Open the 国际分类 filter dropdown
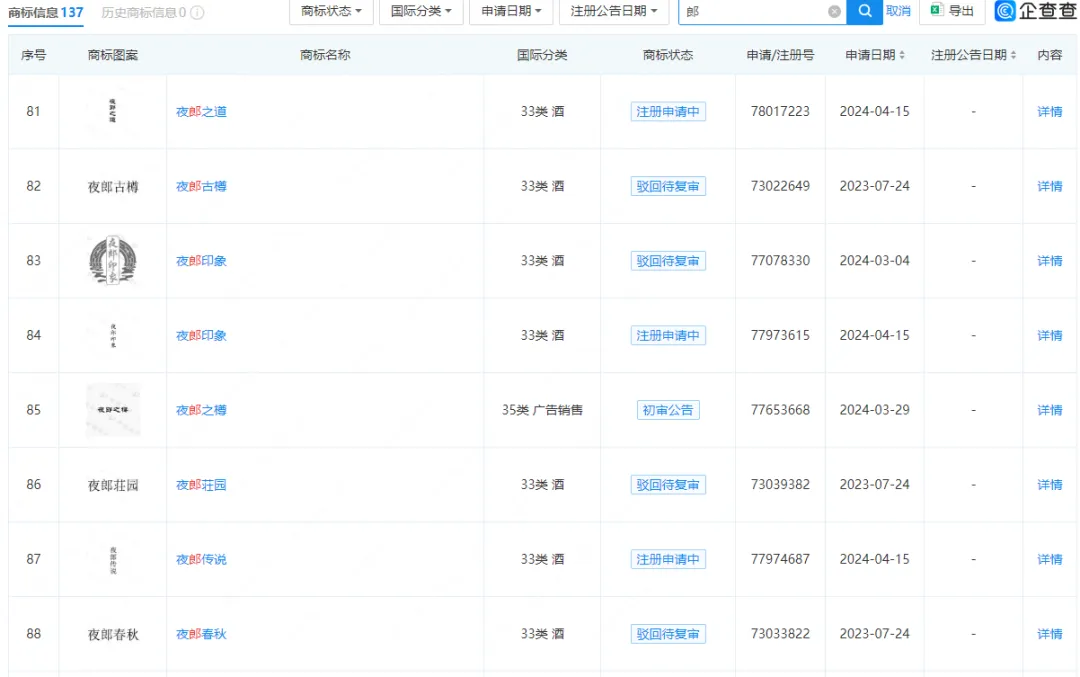 421,11
